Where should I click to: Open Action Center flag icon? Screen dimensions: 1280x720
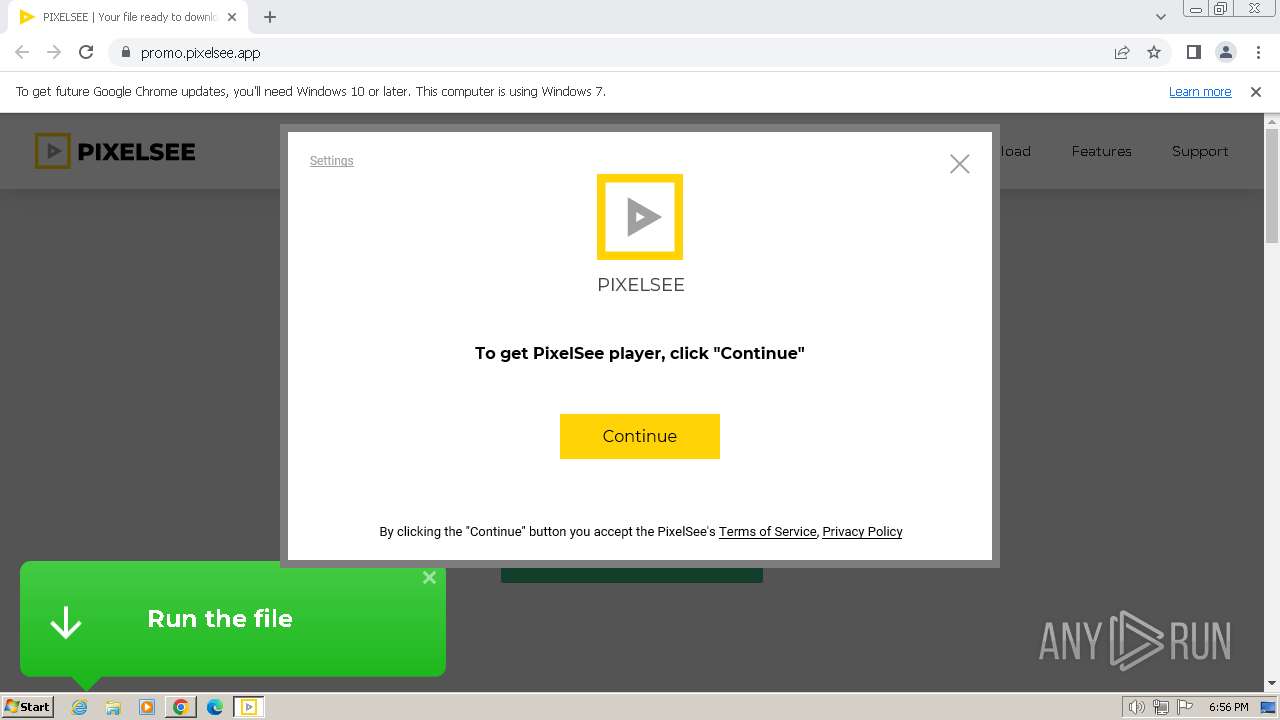click(1185, 707)
